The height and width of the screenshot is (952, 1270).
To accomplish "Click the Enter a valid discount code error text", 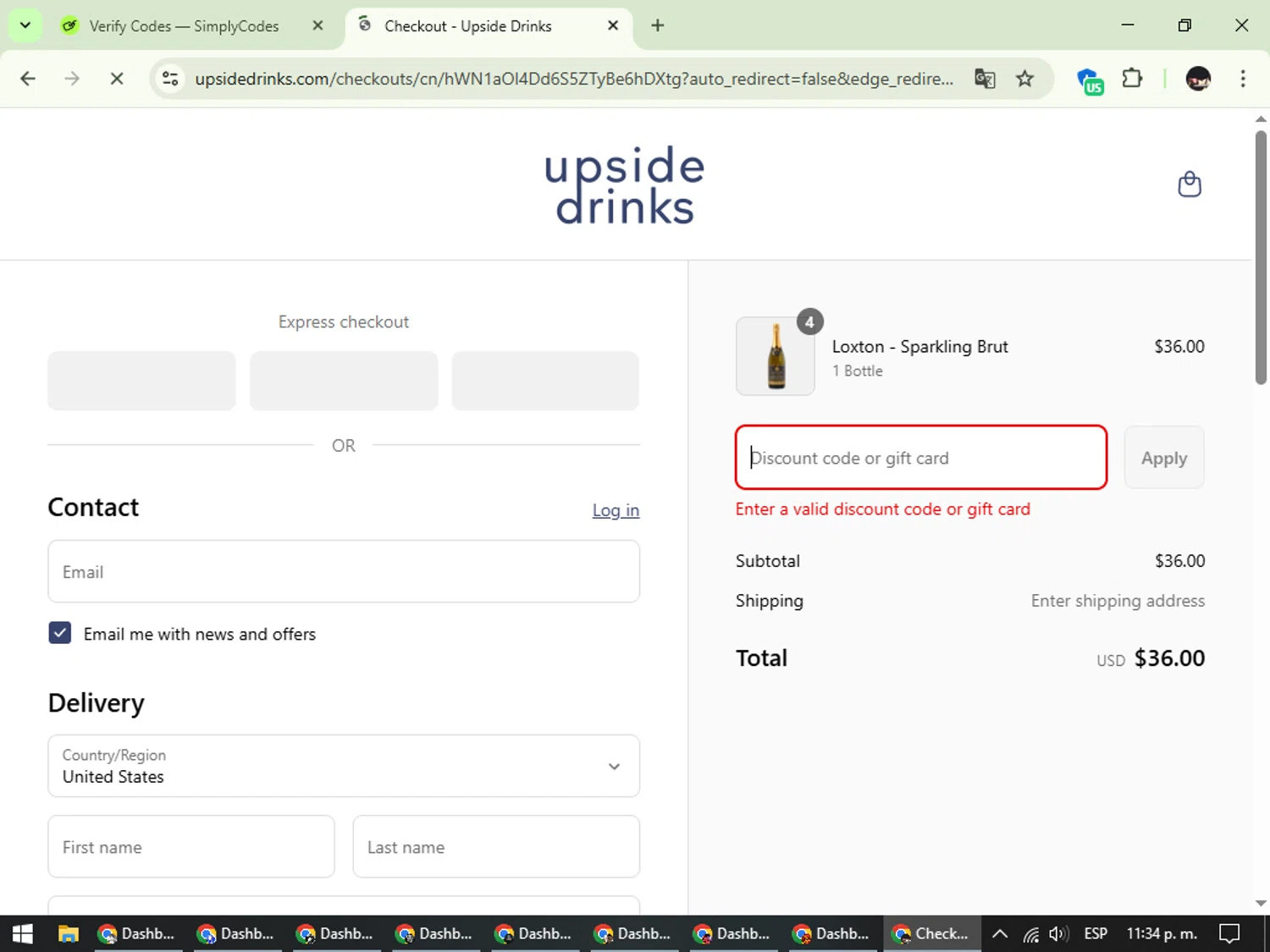I will tap(883, 509).
